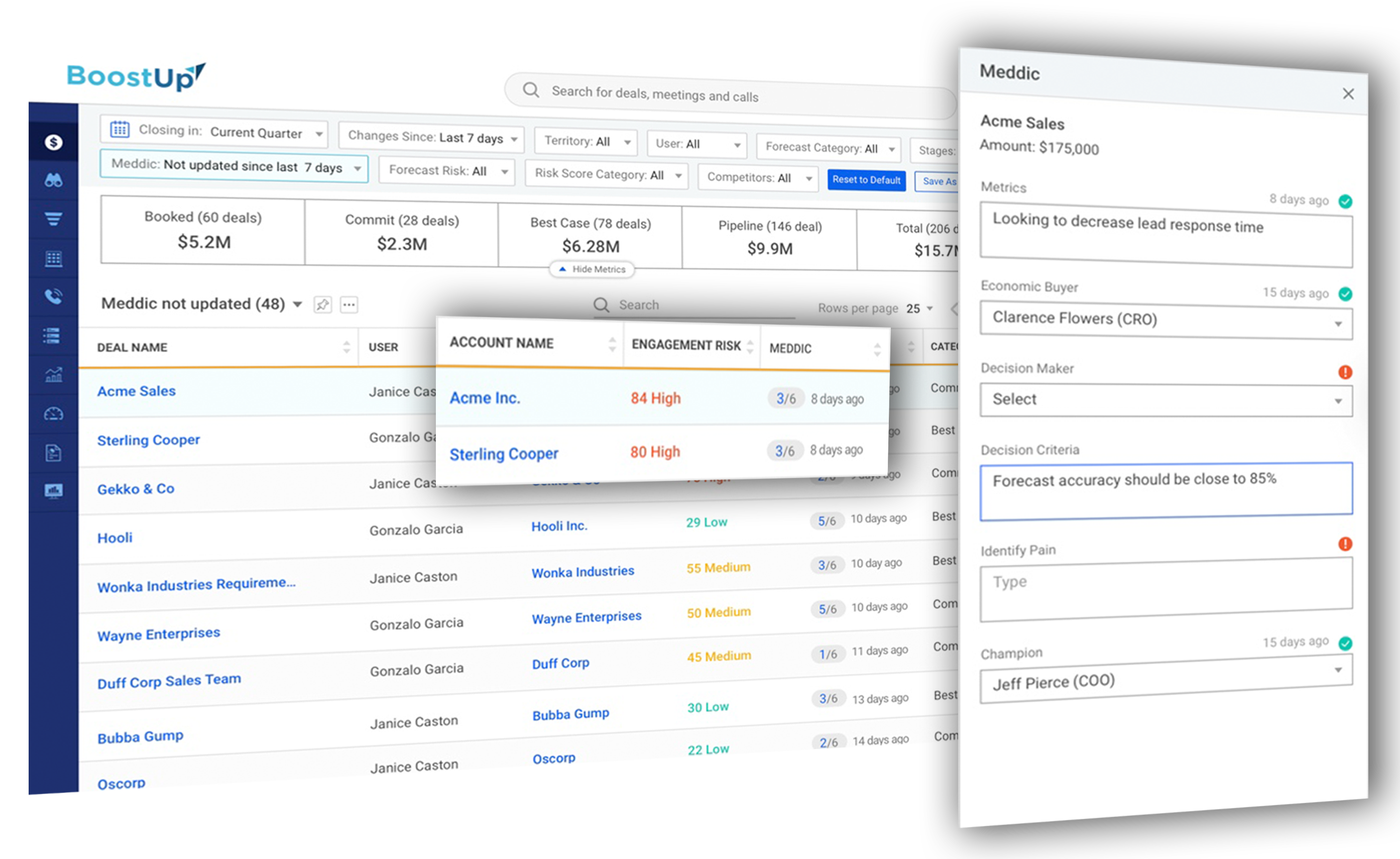Pin the Meddic not updated view
The height and width of the screenshot is (859, 1400).
coord(323,305)
